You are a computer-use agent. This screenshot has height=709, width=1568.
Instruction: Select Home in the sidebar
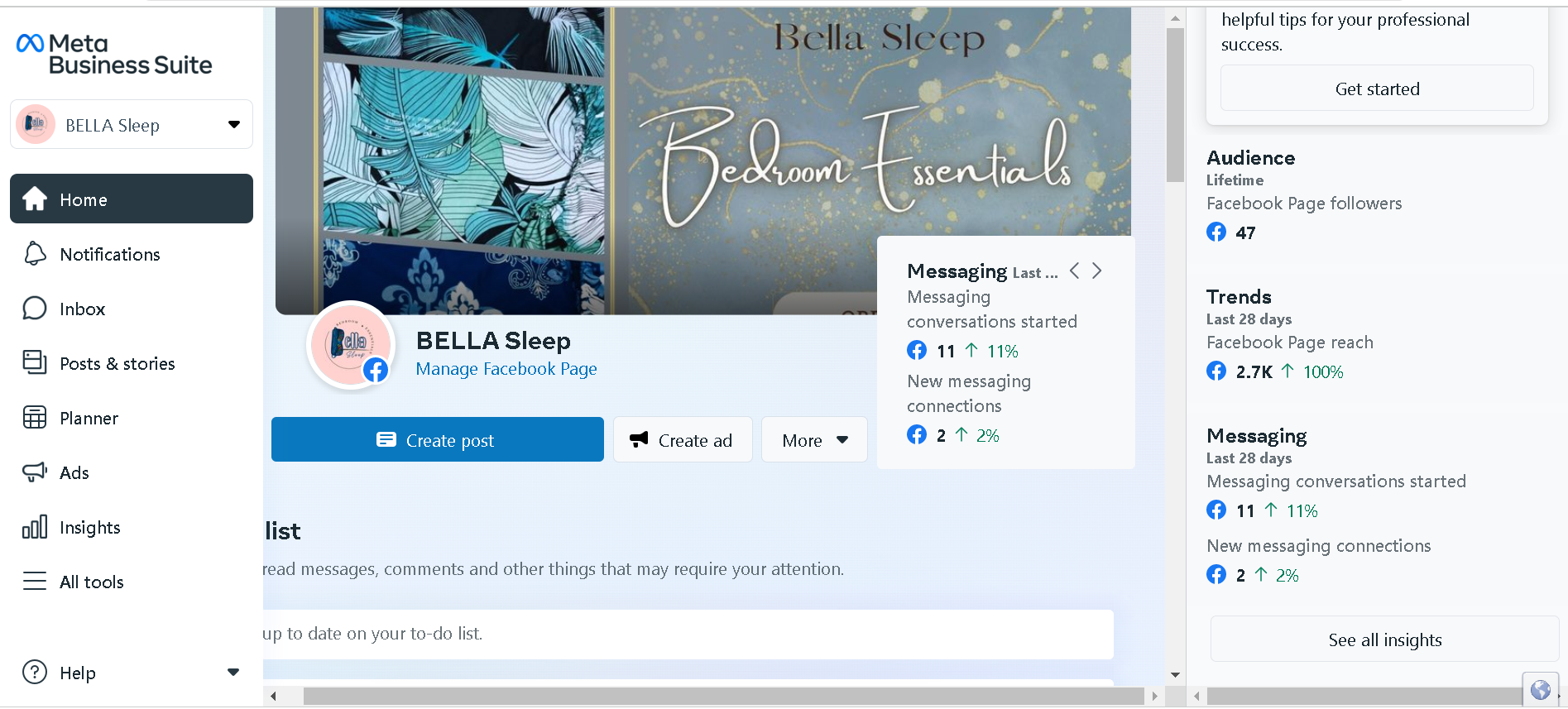click(132, 199)
